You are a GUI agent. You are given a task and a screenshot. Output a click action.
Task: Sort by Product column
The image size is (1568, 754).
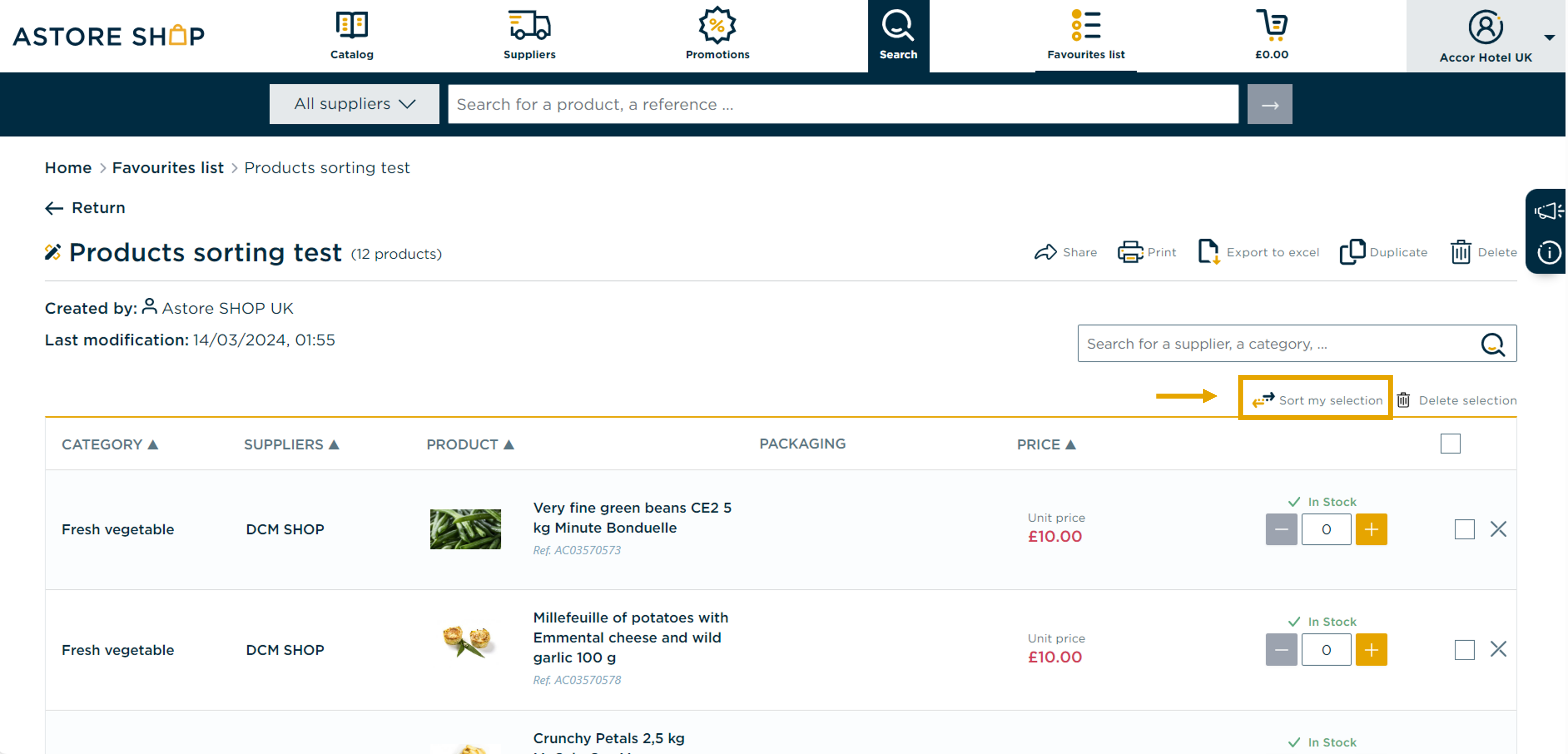[470, 445]
